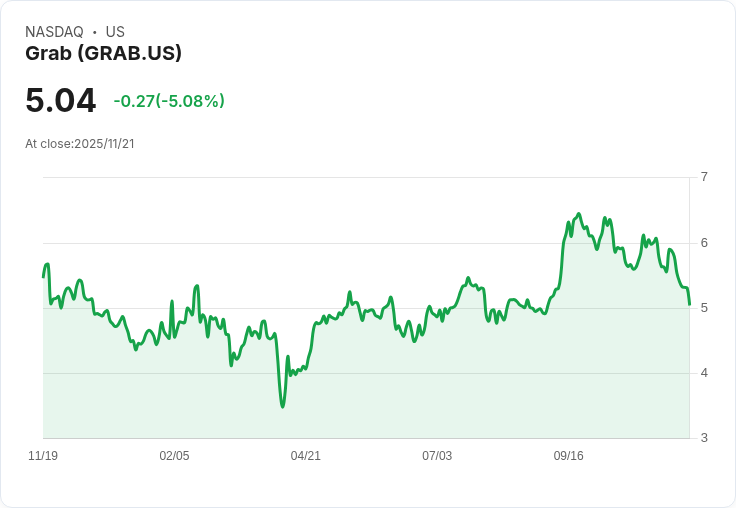Click the 7 label on price axis
Screen dimensions: 736x508
(704, 177)
